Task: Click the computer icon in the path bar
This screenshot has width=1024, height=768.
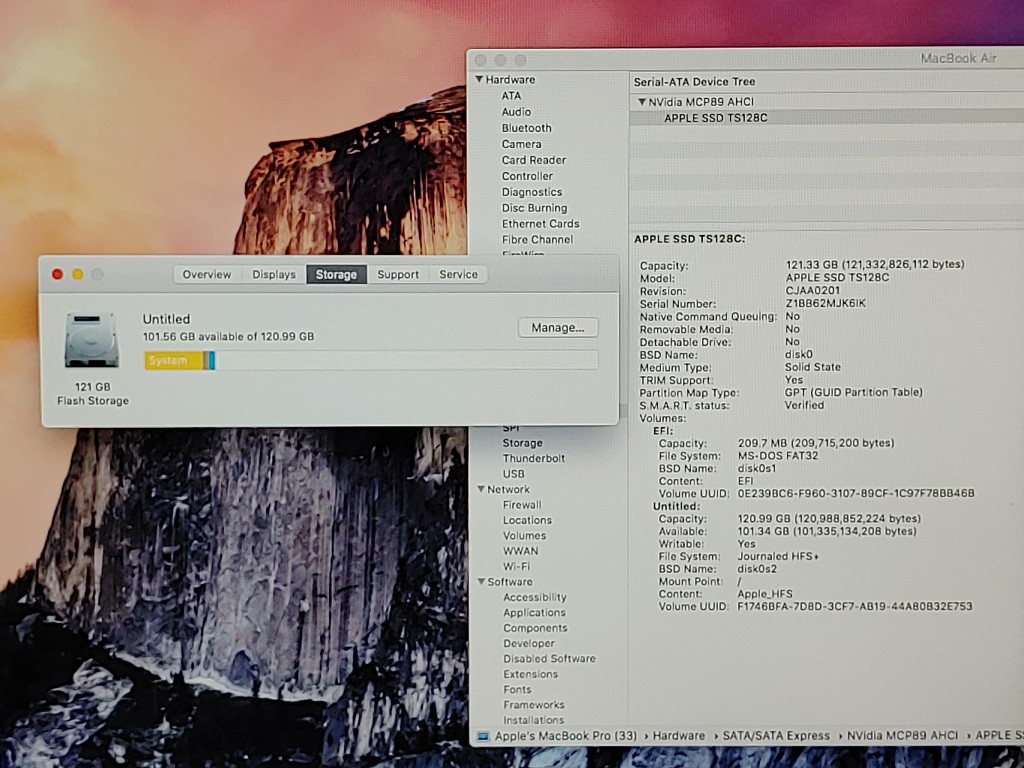Action: [x=483, y=736]
